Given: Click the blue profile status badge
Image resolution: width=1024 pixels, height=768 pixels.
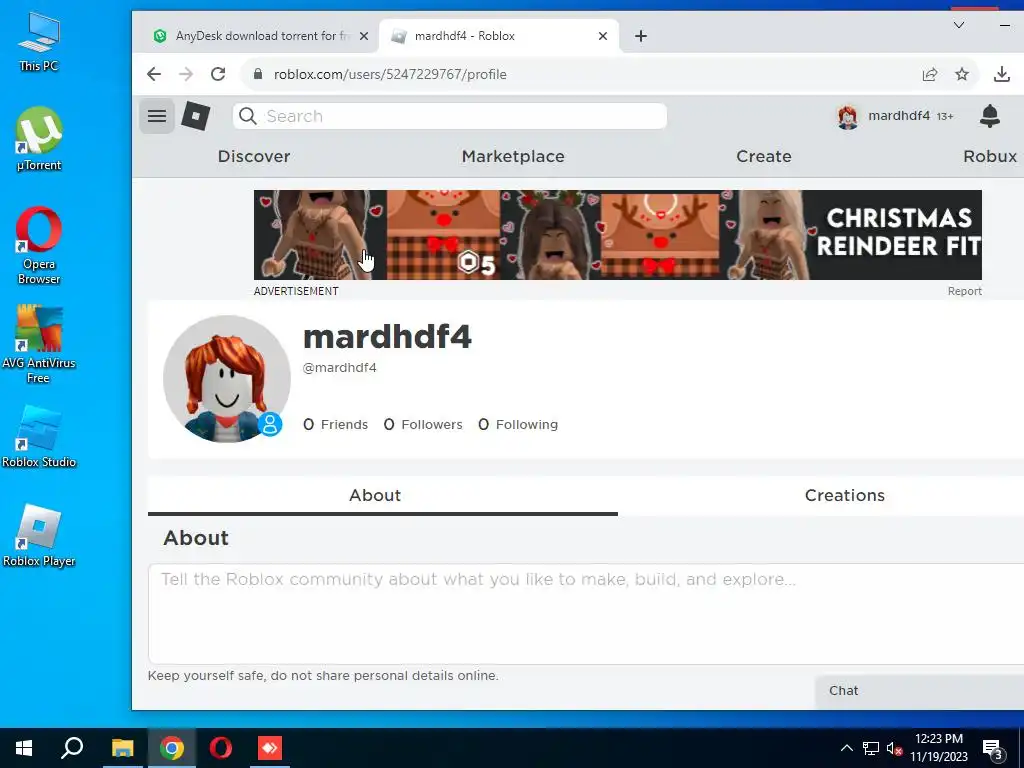Looking at the screenshot, I should [x=270, y=424].
